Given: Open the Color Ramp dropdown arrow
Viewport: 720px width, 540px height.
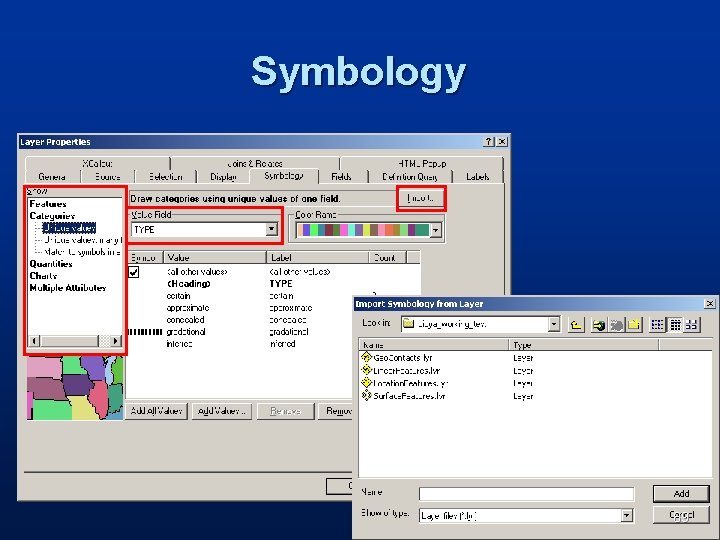Looking at the screenshot, I should point(435,230).
